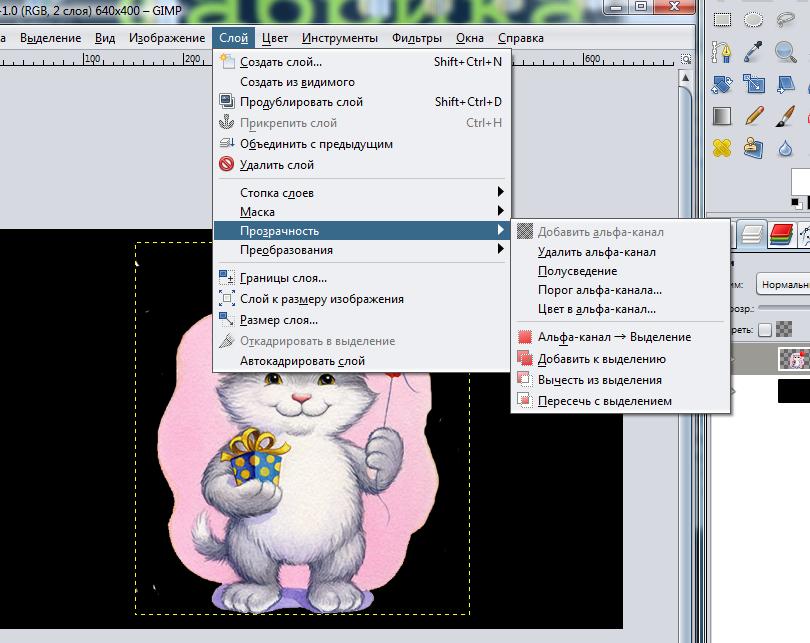Choose Порог альфа-канала...
This screenshot has height=643, width=810.
point(620,290)
